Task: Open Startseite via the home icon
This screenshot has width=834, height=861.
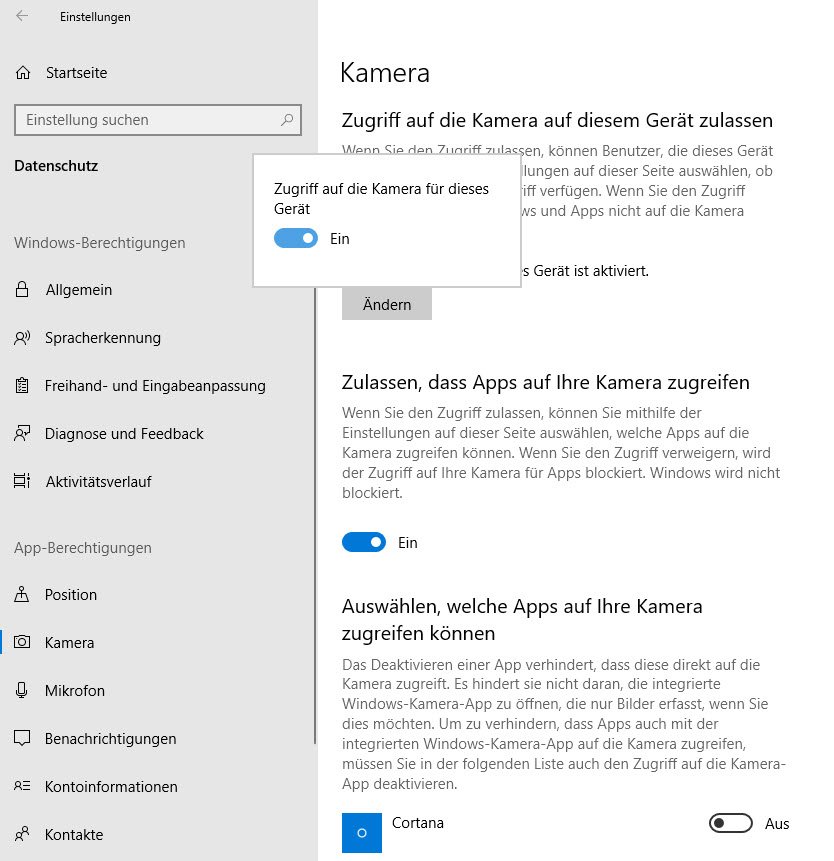Action: coord(23,73)
